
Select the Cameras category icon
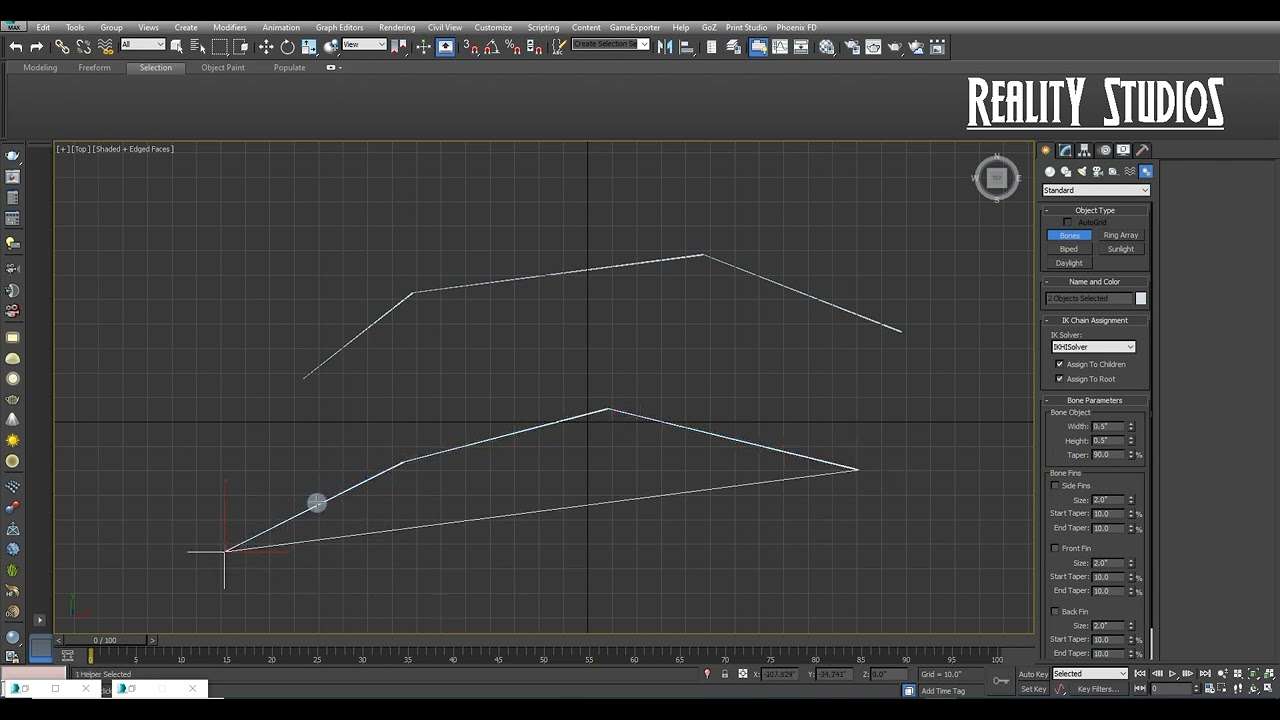point(1098,172)
